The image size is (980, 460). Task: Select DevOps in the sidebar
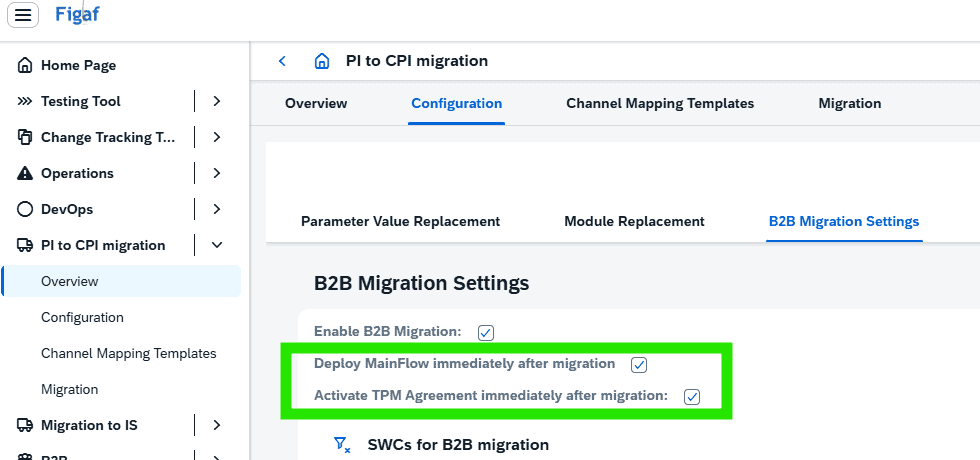click(67, 209)
